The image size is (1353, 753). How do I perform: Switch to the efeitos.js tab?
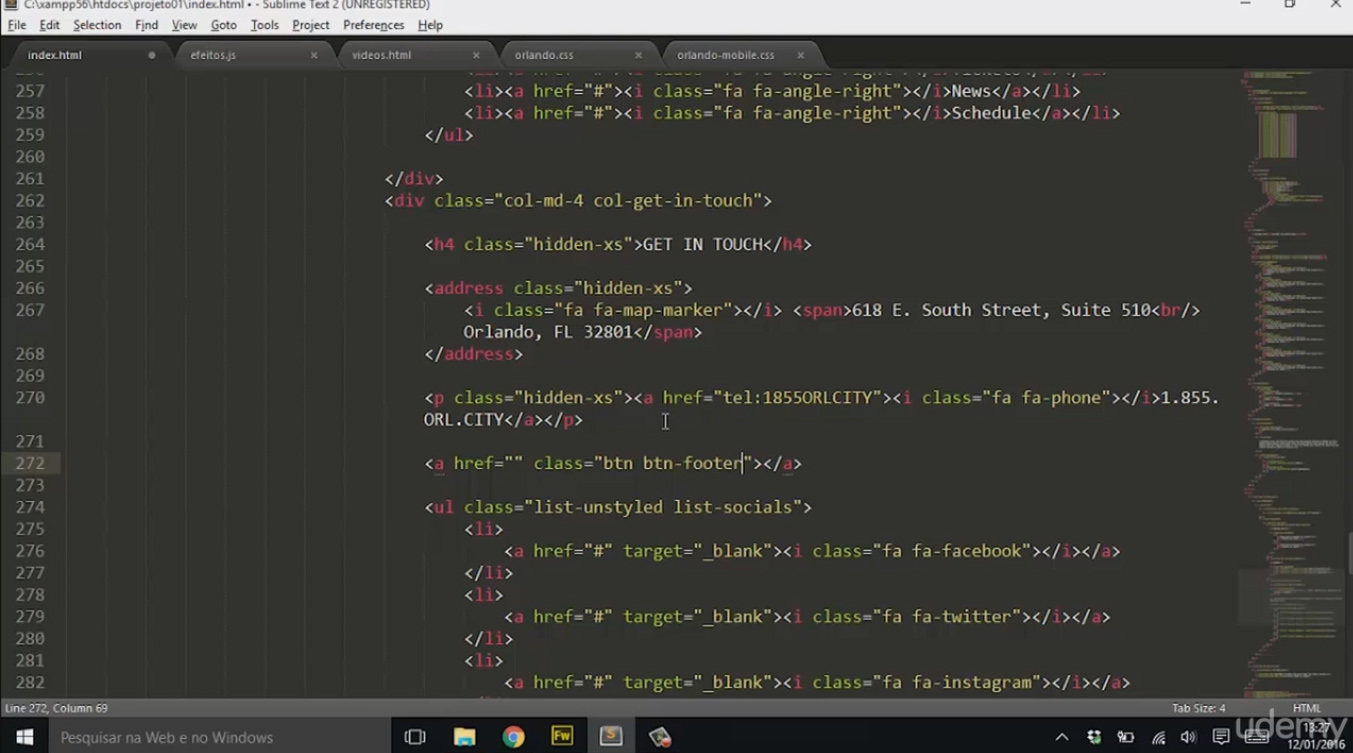click(x=250, y=55)
